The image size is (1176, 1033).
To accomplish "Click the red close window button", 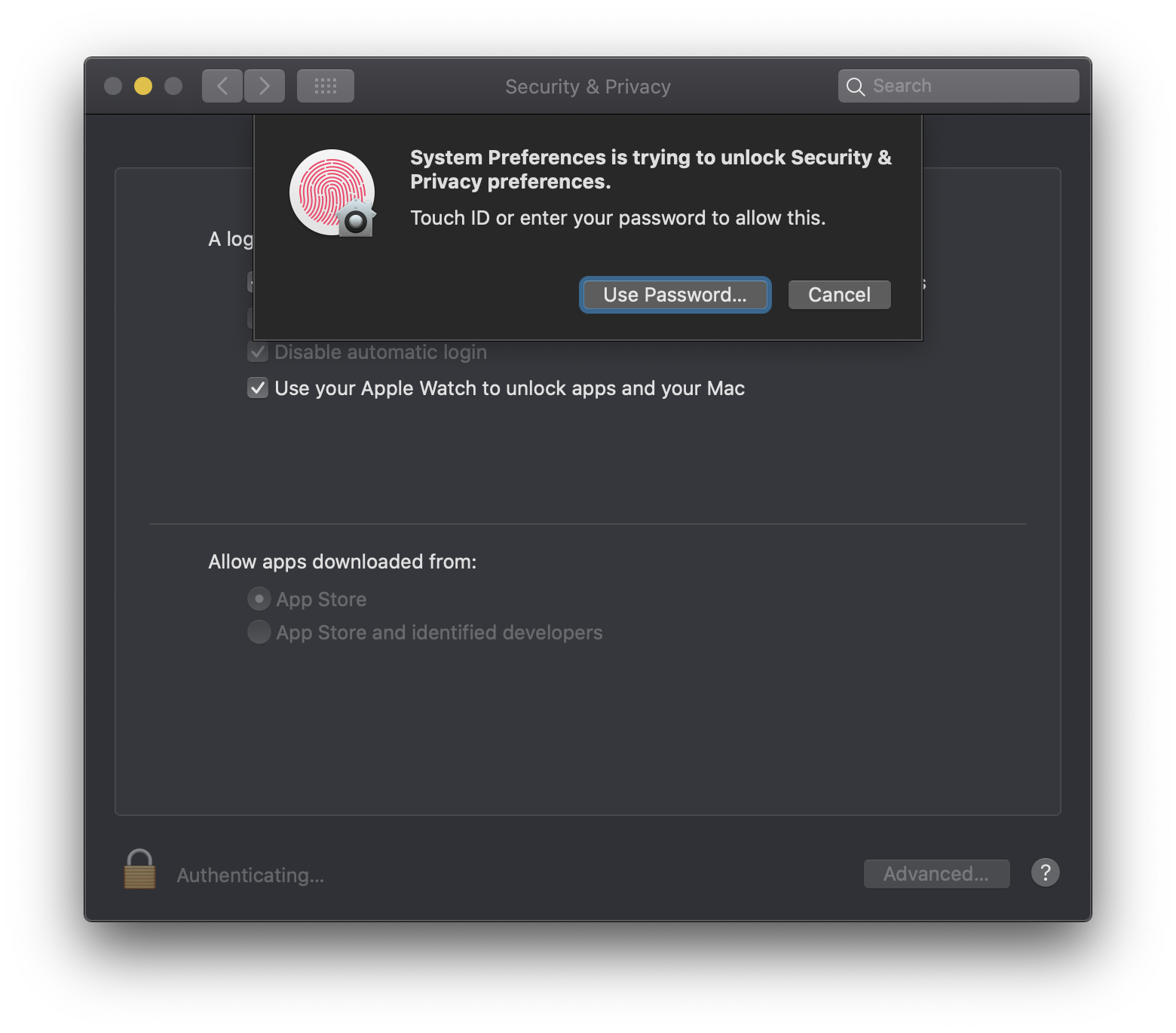I will (113, 86).
